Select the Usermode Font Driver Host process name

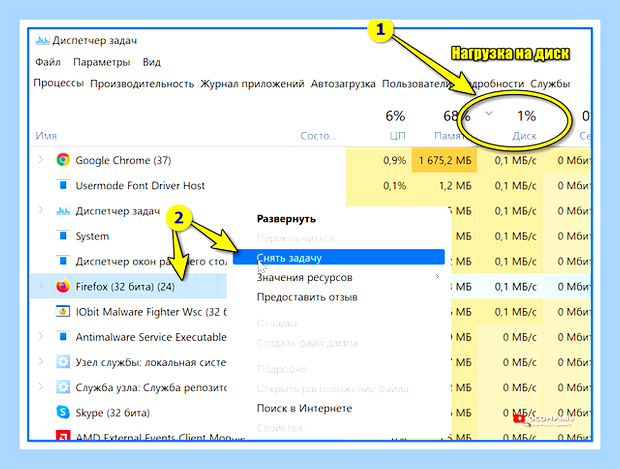click(140, 185)
